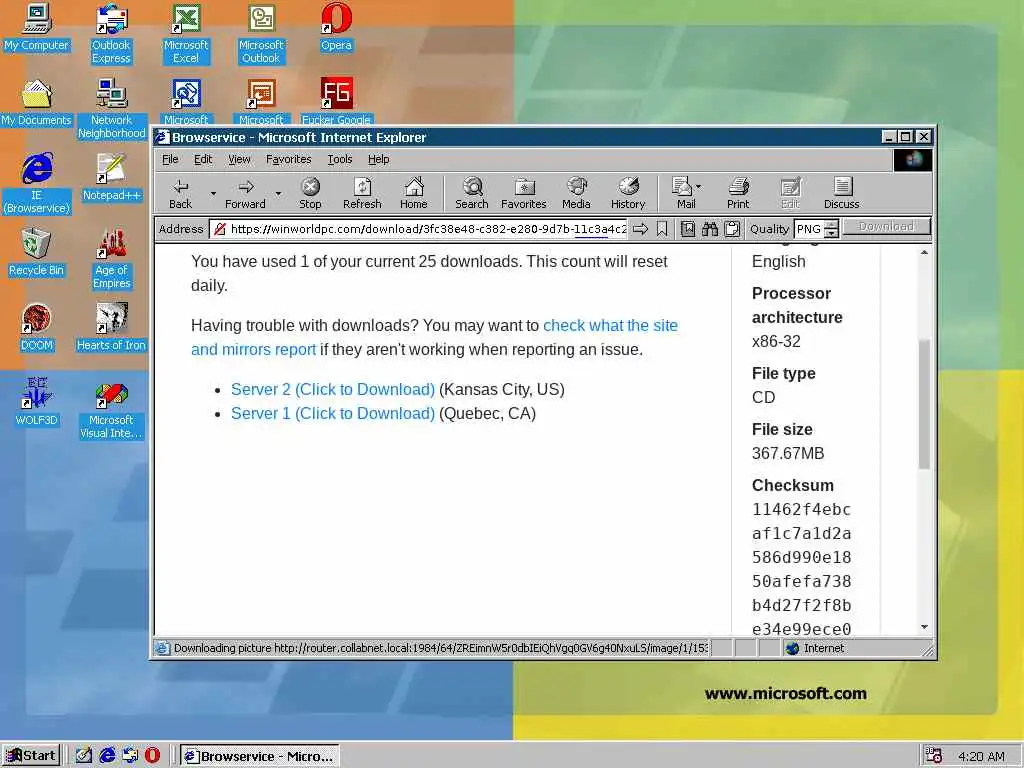Open IE (Browservice) desktop icon
The height and width of the screenshot is (768, 1024).
[x=37, y=184]
